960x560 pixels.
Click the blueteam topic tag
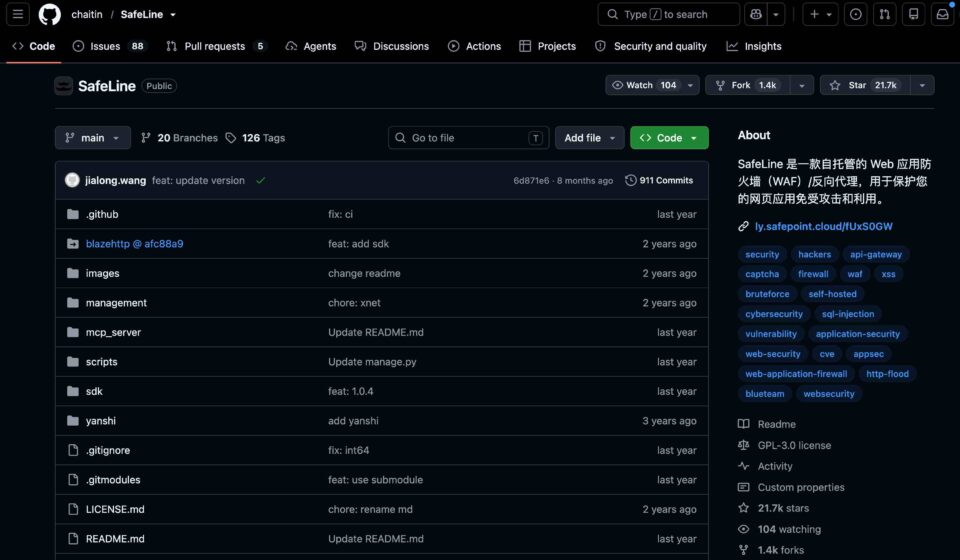(x=765, y=394)
